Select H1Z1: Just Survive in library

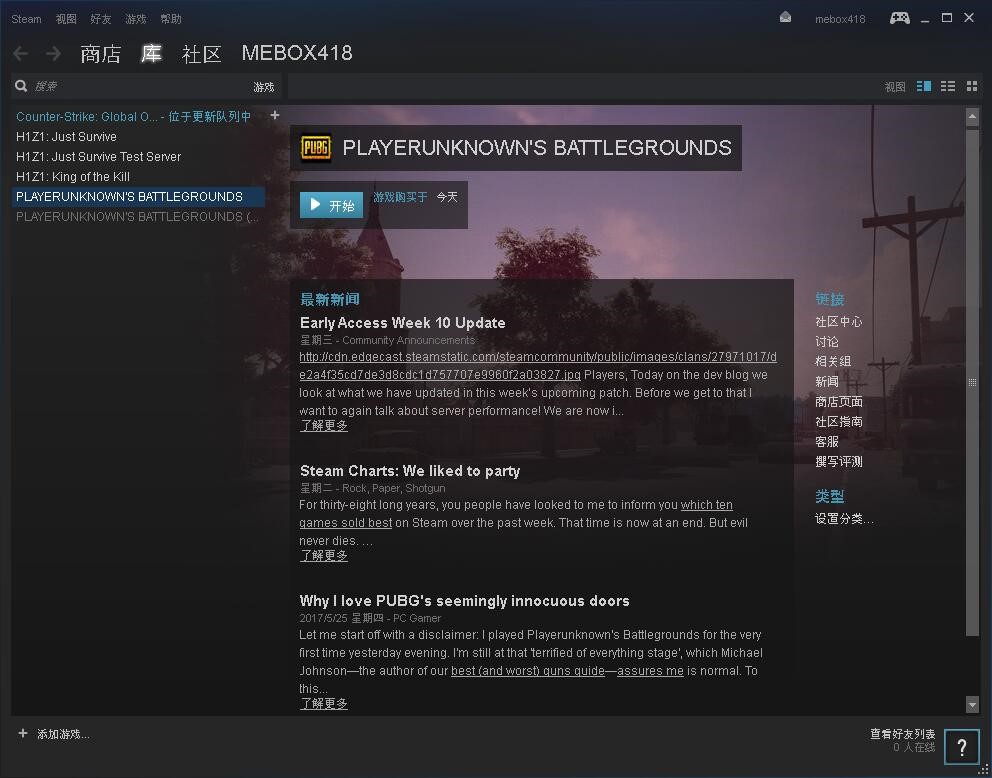(x=66, y=137)
